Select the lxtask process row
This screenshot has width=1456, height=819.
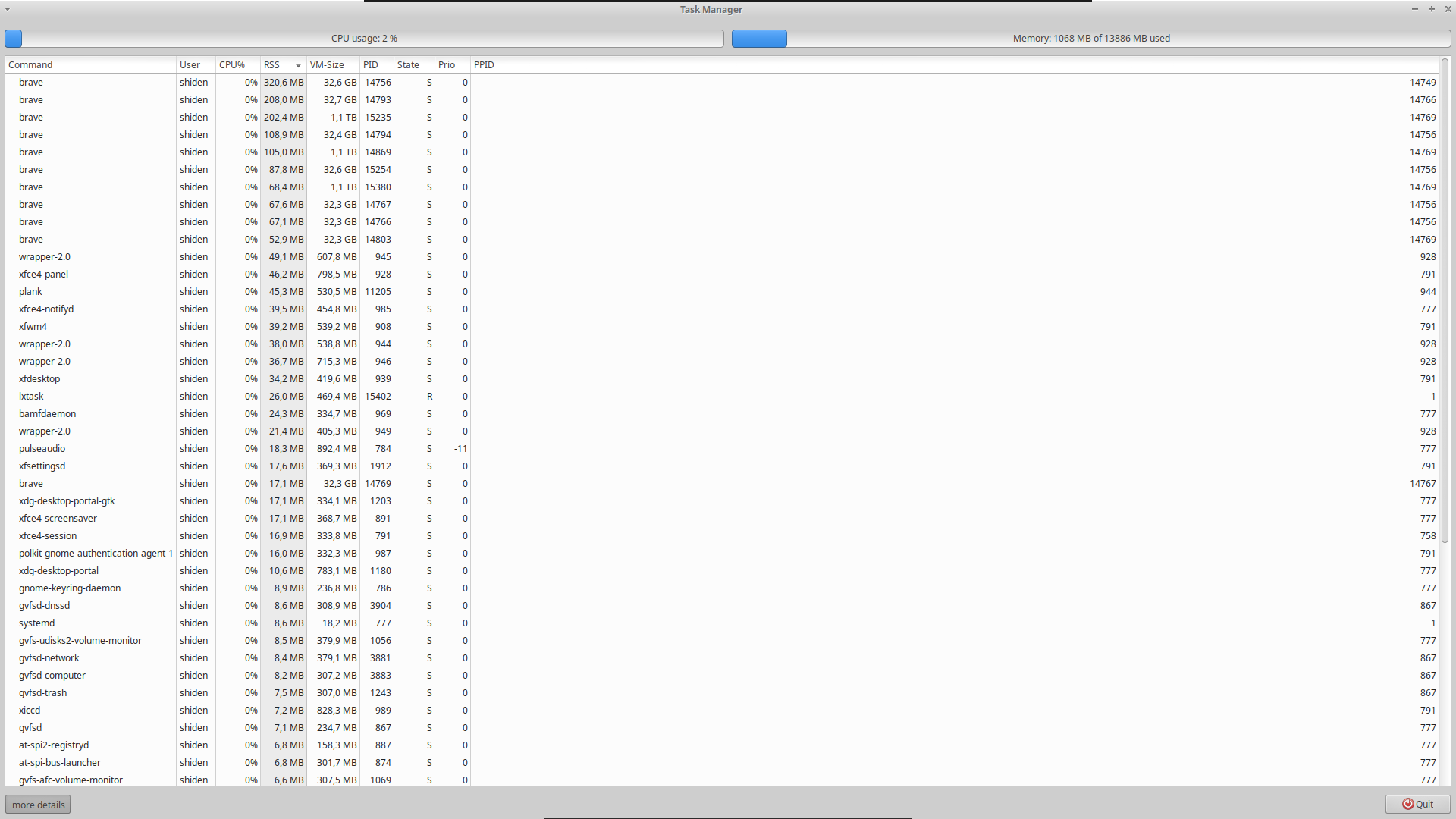click(x=32, y=397)
